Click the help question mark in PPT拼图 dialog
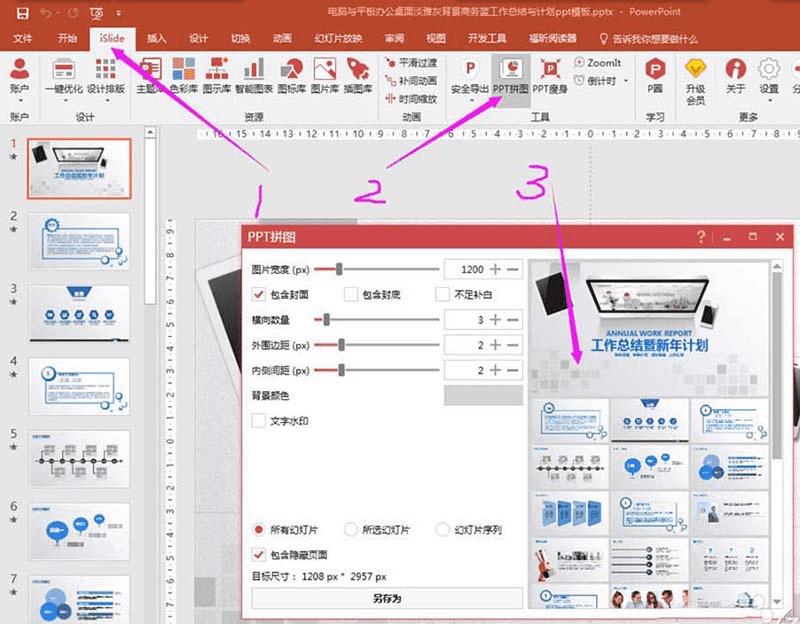Image resolution: width=800 pixels, height=624 pixels. 701,236
